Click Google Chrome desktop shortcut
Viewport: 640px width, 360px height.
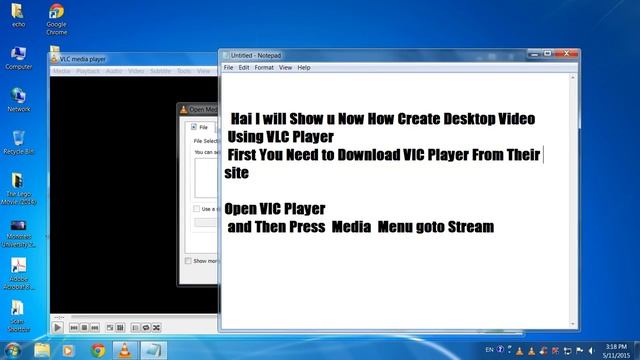[x=56, y=19]
